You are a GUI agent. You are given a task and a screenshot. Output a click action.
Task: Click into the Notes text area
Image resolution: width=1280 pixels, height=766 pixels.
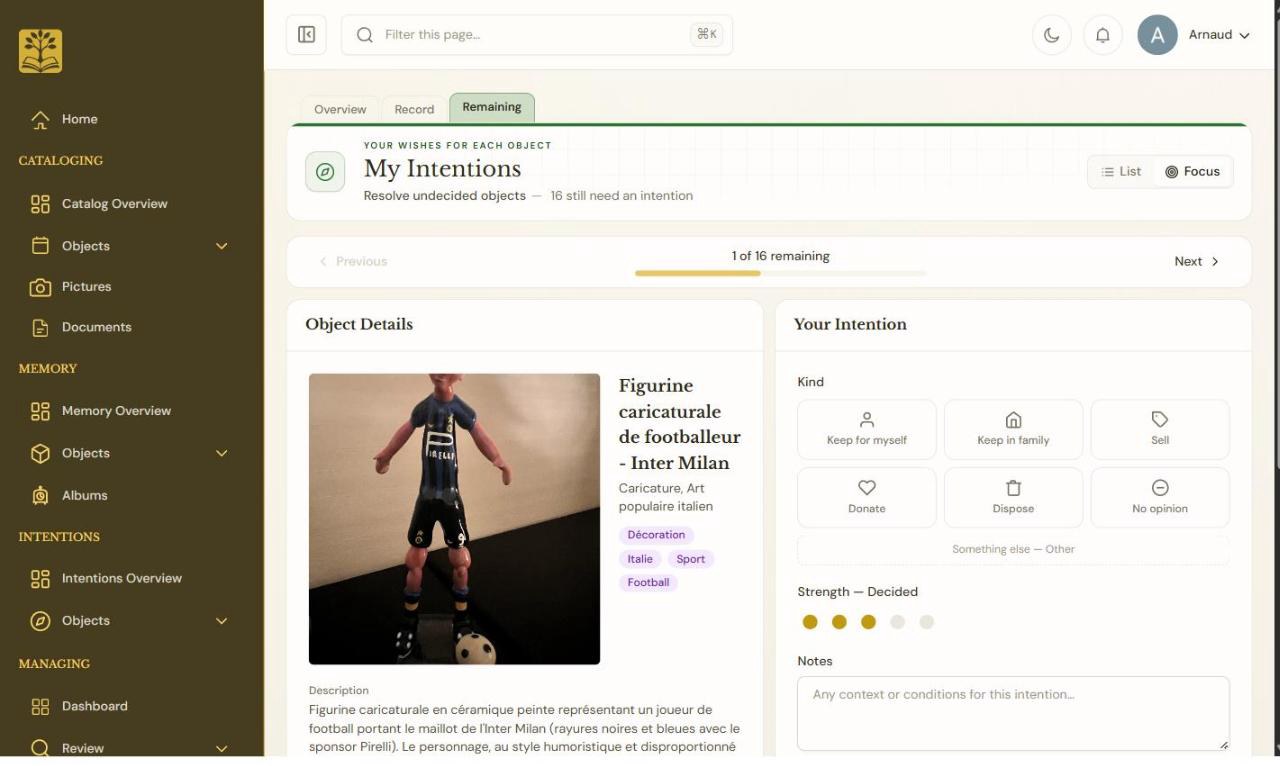point(1013,714)
